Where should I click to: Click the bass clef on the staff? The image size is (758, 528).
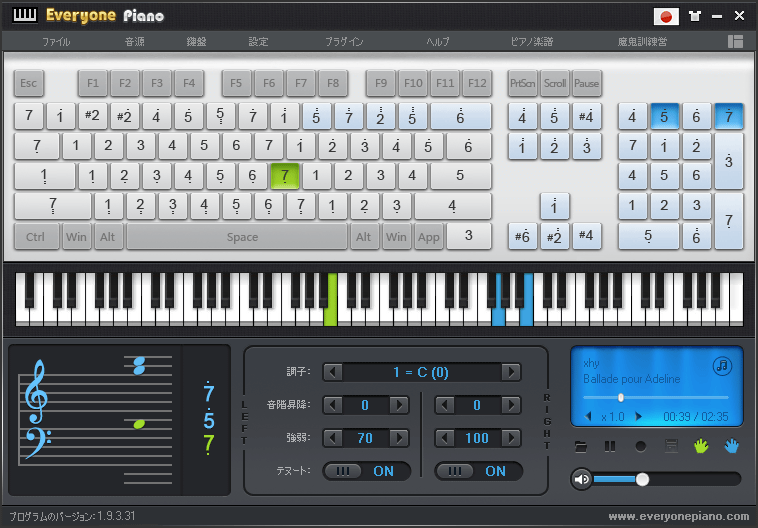tap(37, 442)
